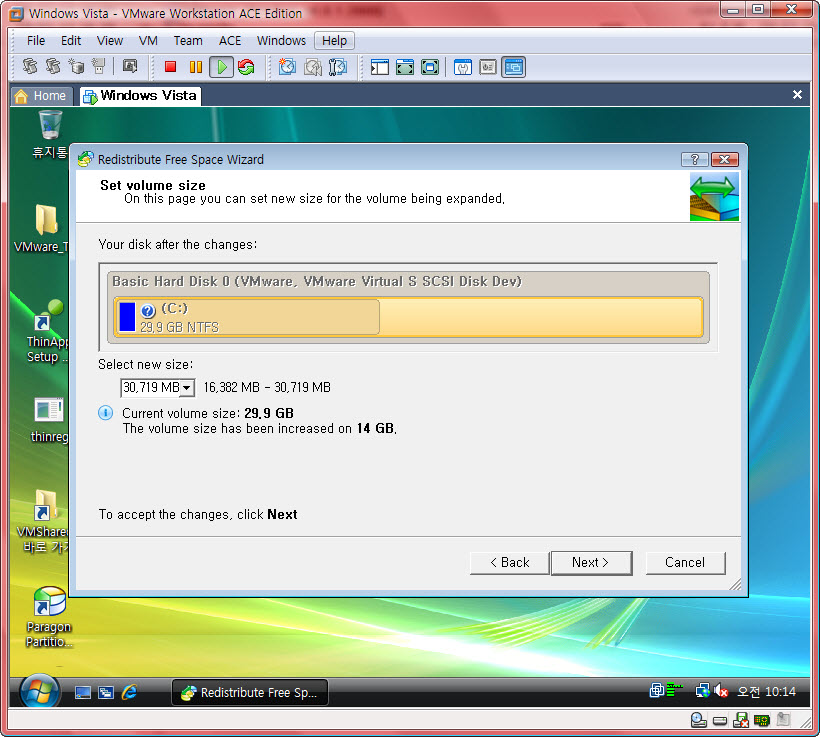Open the Team menu
This screenshot has height=737, width=820.
click(188, 41)
